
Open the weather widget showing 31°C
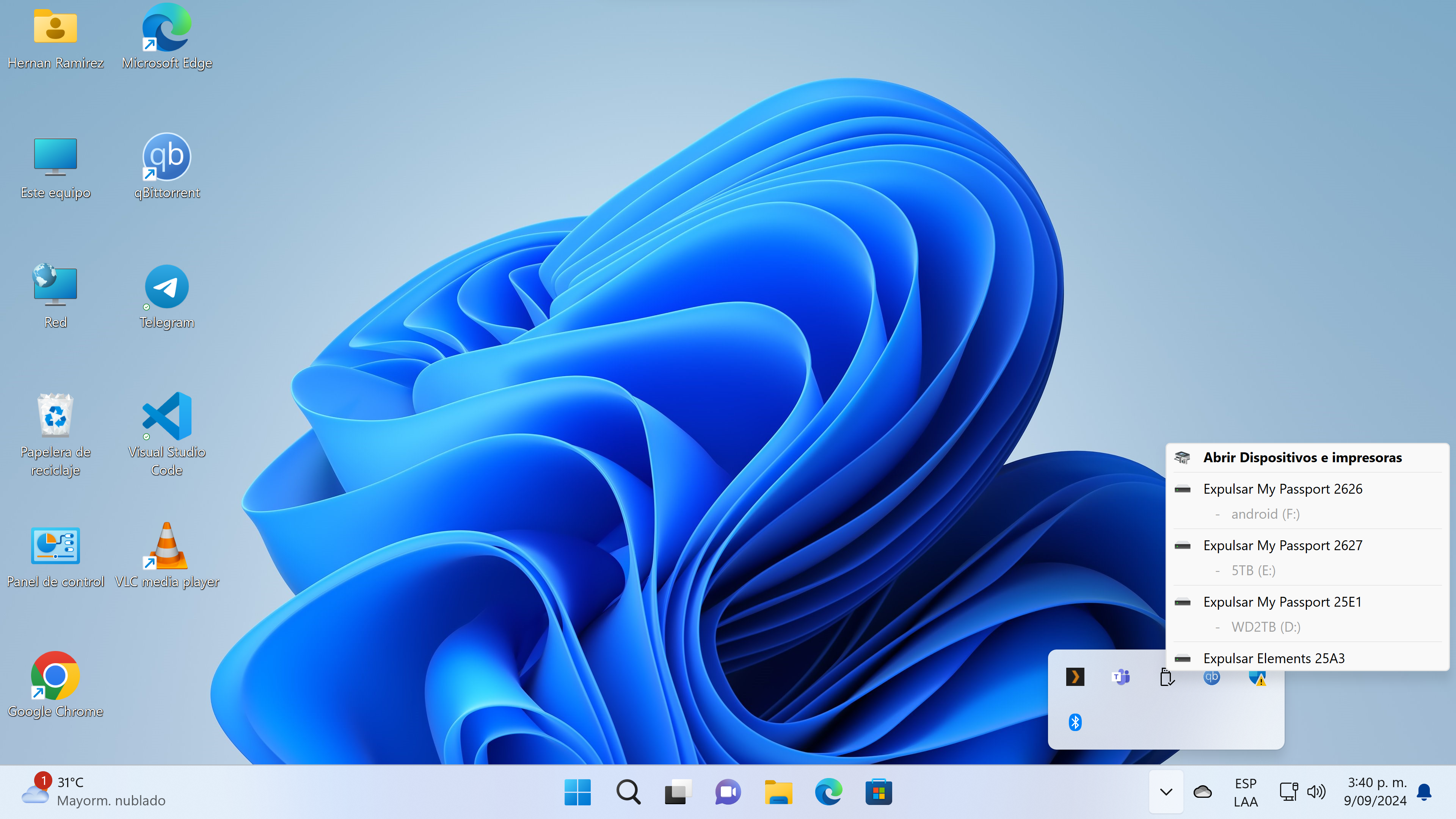tap(94, 791)
